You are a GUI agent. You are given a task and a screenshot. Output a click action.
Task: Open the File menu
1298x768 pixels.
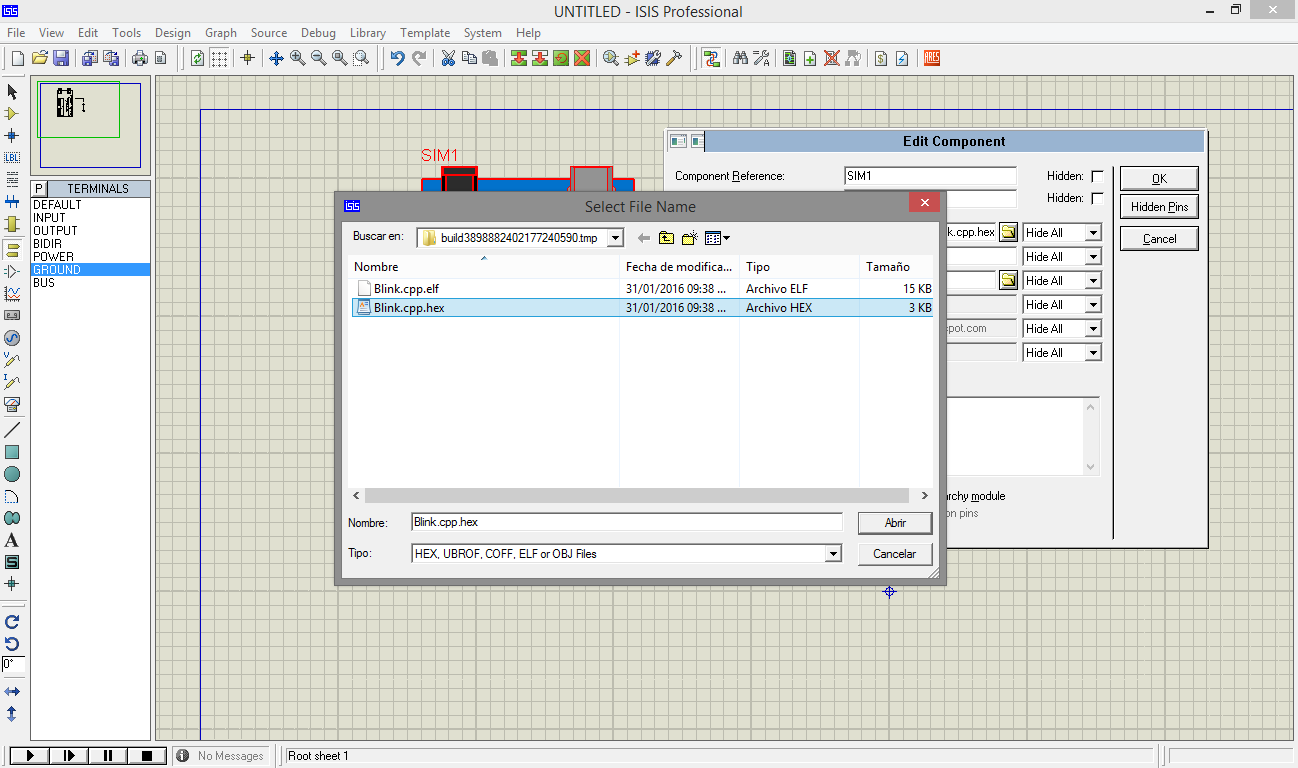(x=16, y=33)
